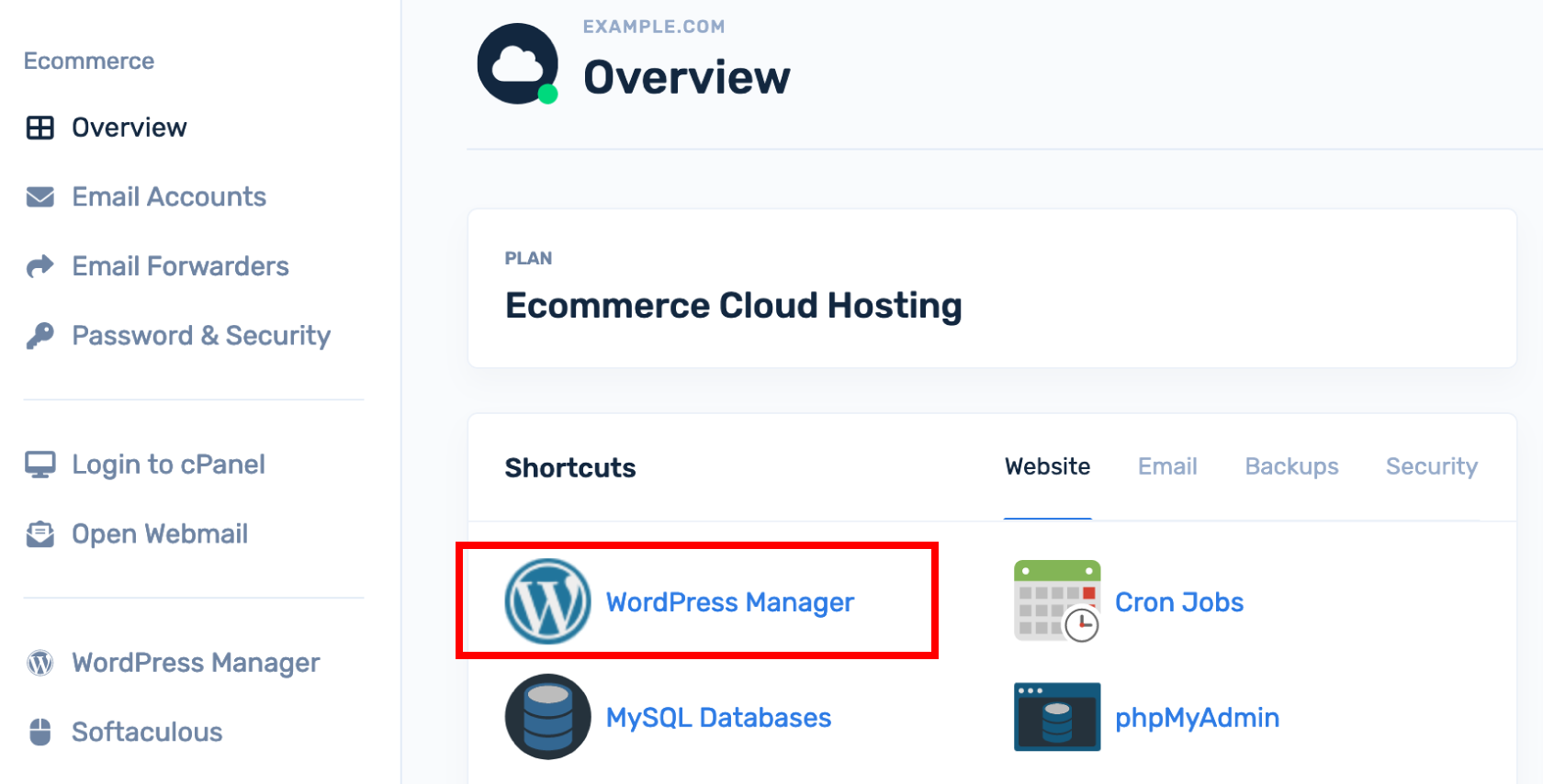Select Login to cPanel in sidebar

(x=169, y=465)
